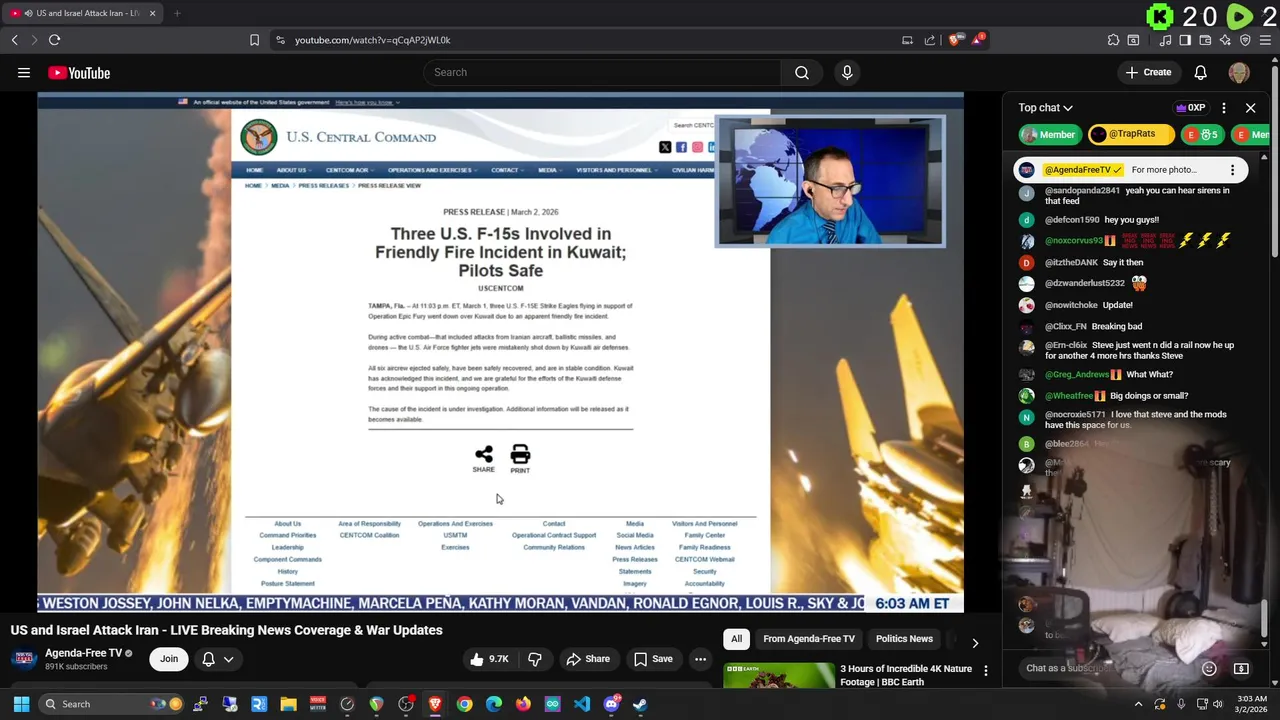This screenshot has width=1280, height=720.
Task: Reload the page in browser toolbar
Action: 55,40
